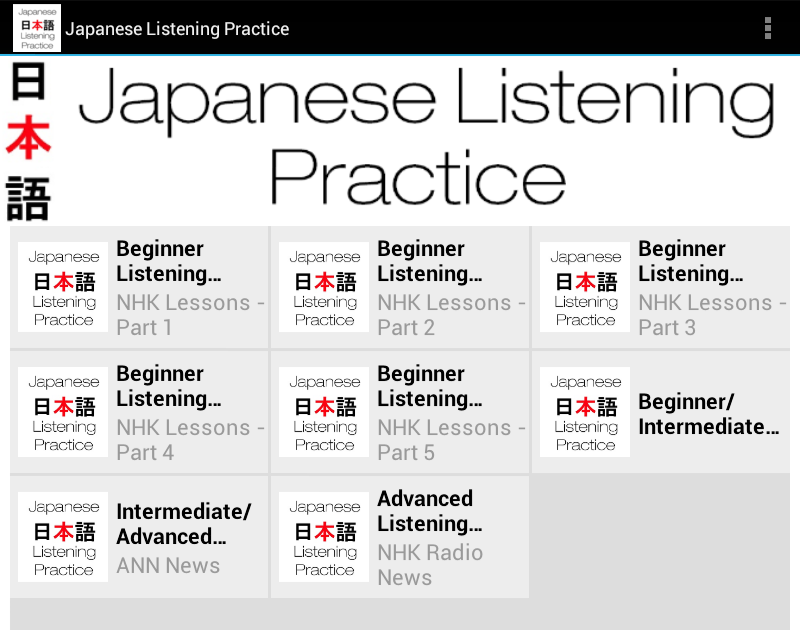The height and width of the screenshot is (630, 800).
Task: Tap the app logo icon in the top bar
Action: click(36, 28)
